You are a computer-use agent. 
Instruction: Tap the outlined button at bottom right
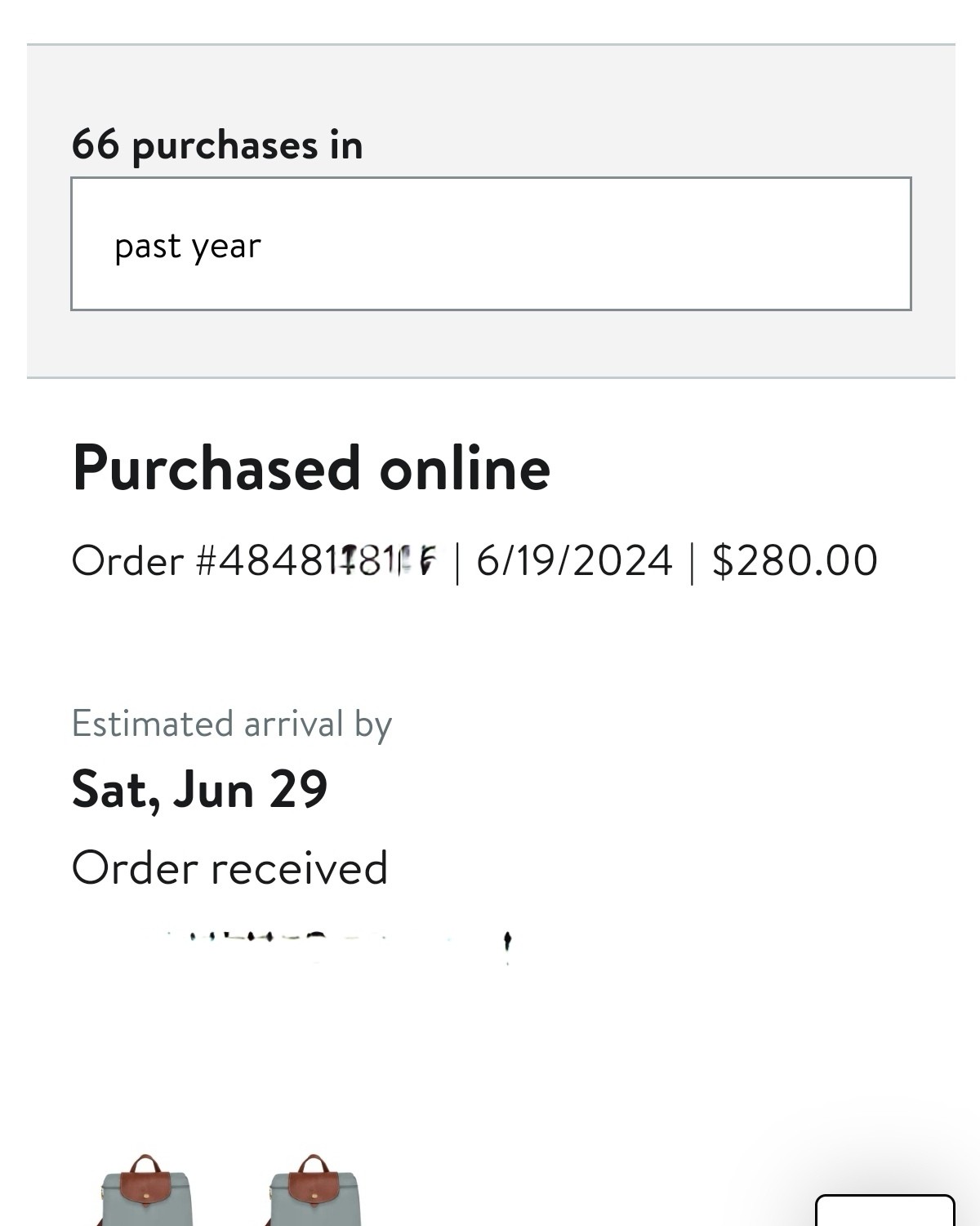tap(884, 1210)
